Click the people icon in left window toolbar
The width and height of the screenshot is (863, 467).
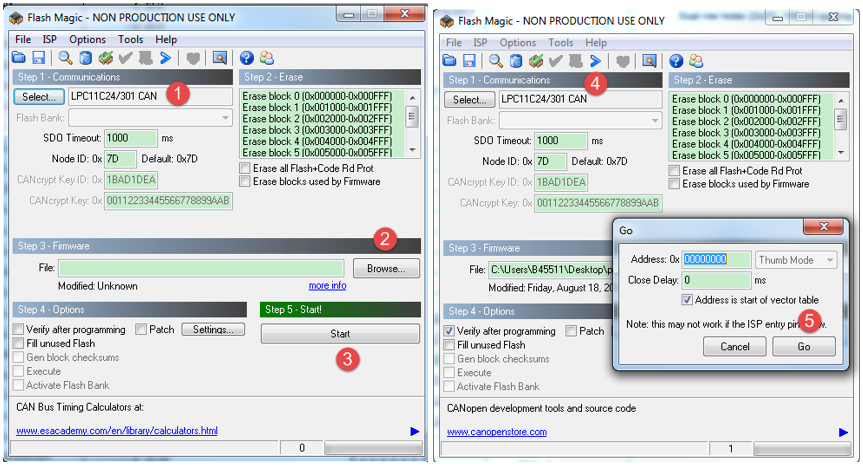(x=266, y=57)
